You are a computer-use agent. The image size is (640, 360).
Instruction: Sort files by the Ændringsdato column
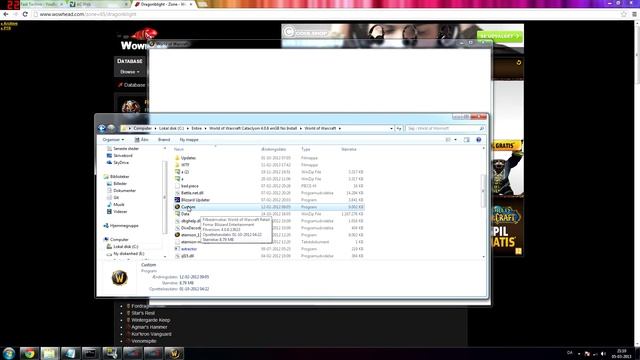[x=273, y=149]
